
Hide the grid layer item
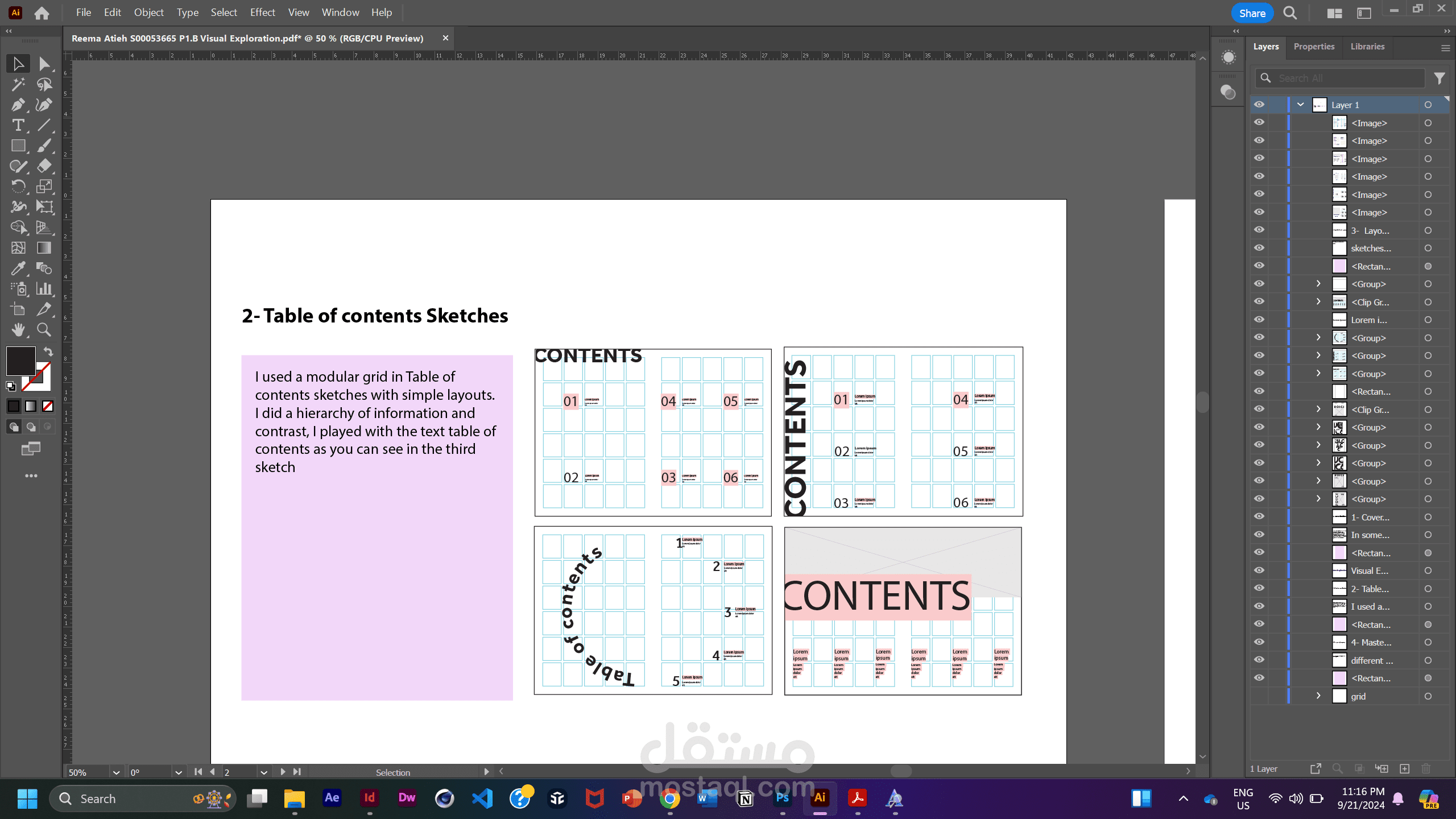[1259, 696]
